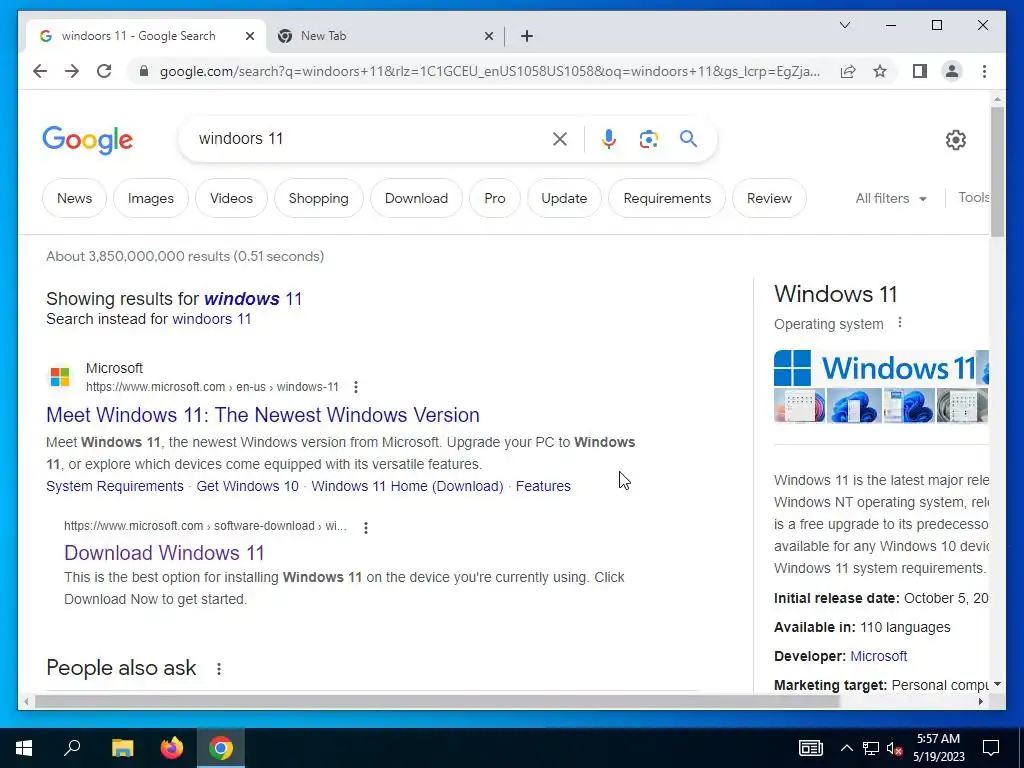Image resolution: width=1024 pixels, height=768 pixels.
Task: Open the Chrome three-dot menu
Action: 984,71
